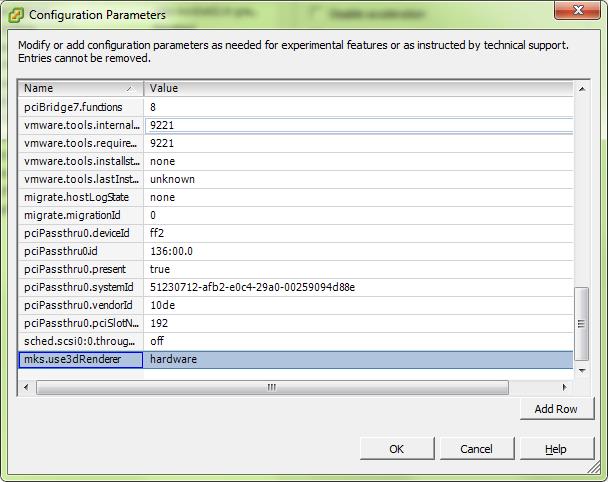
Task: Click the 10de value cell
Action: click(358, 305)
